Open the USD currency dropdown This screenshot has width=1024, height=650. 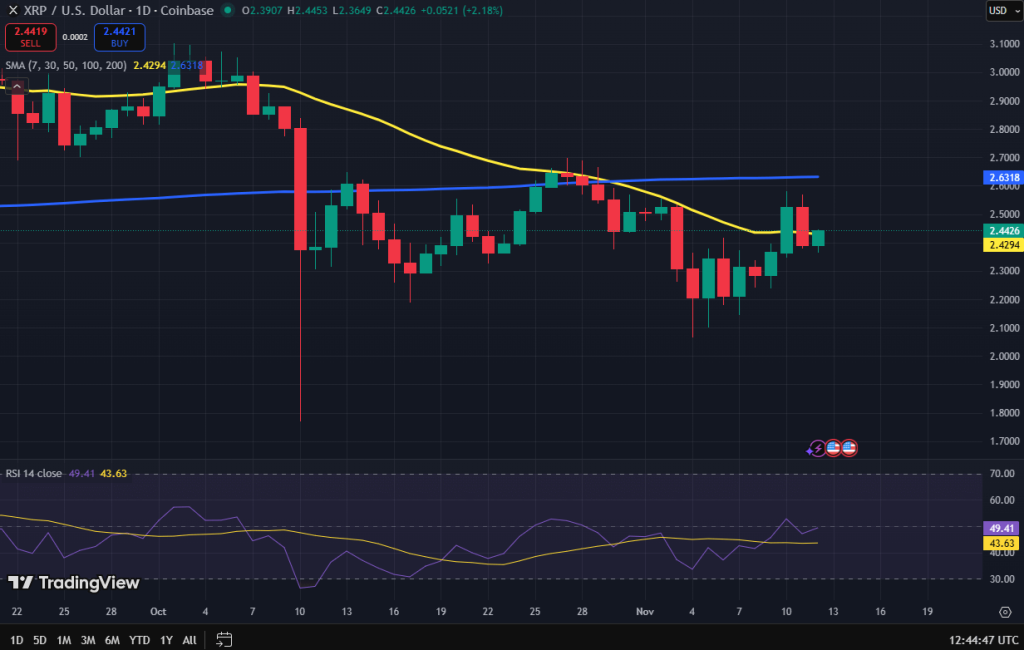tap(1004, 10)
